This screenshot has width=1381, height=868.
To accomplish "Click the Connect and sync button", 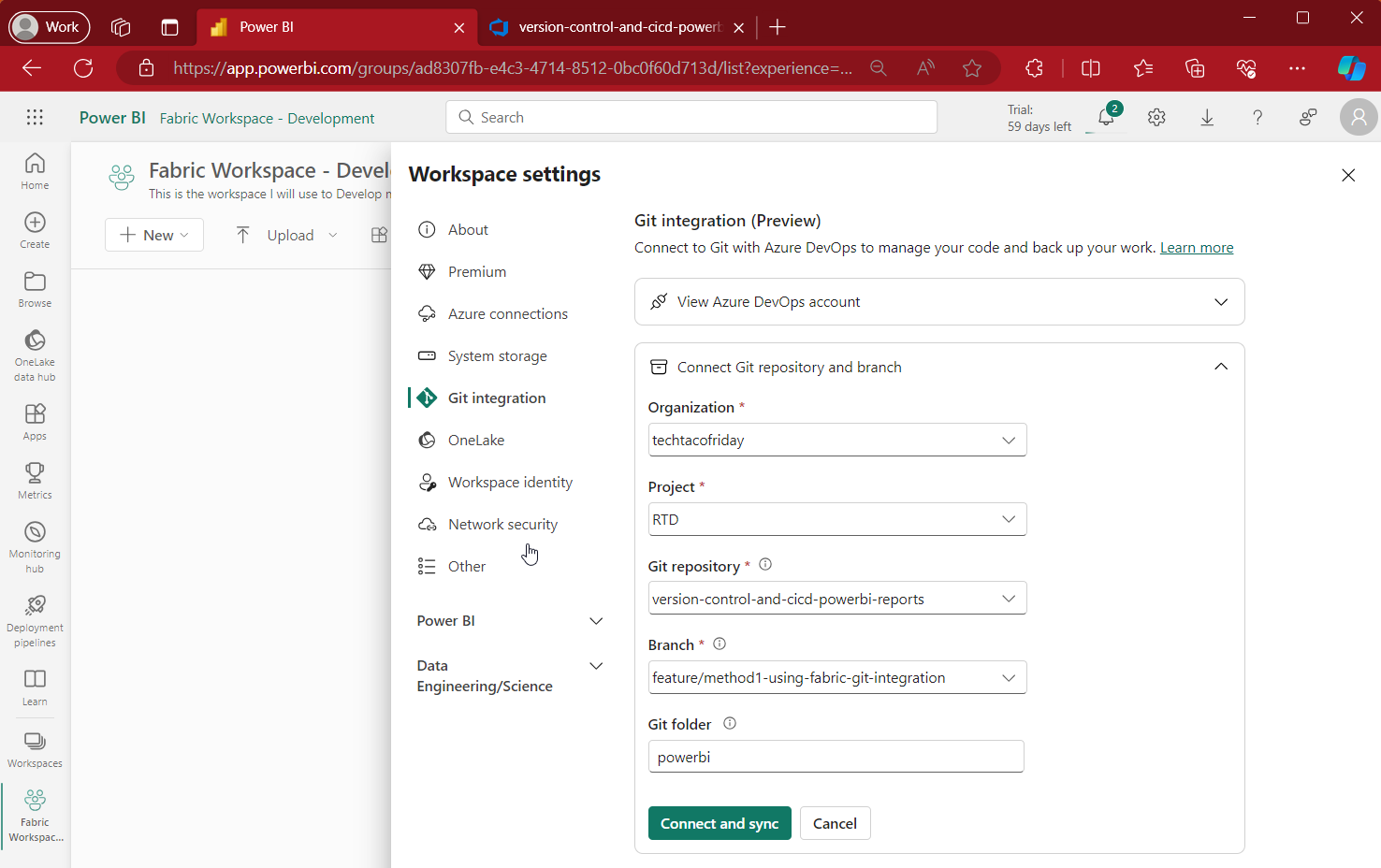I will [720, 823].
